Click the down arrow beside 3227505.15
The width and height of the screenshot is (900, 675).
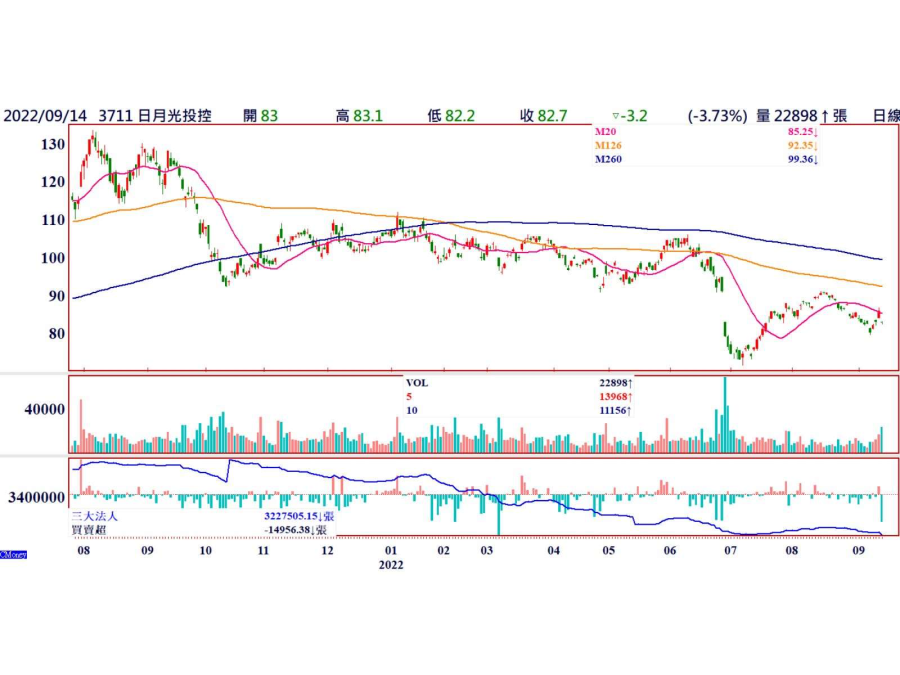click(x=319, y=516)
